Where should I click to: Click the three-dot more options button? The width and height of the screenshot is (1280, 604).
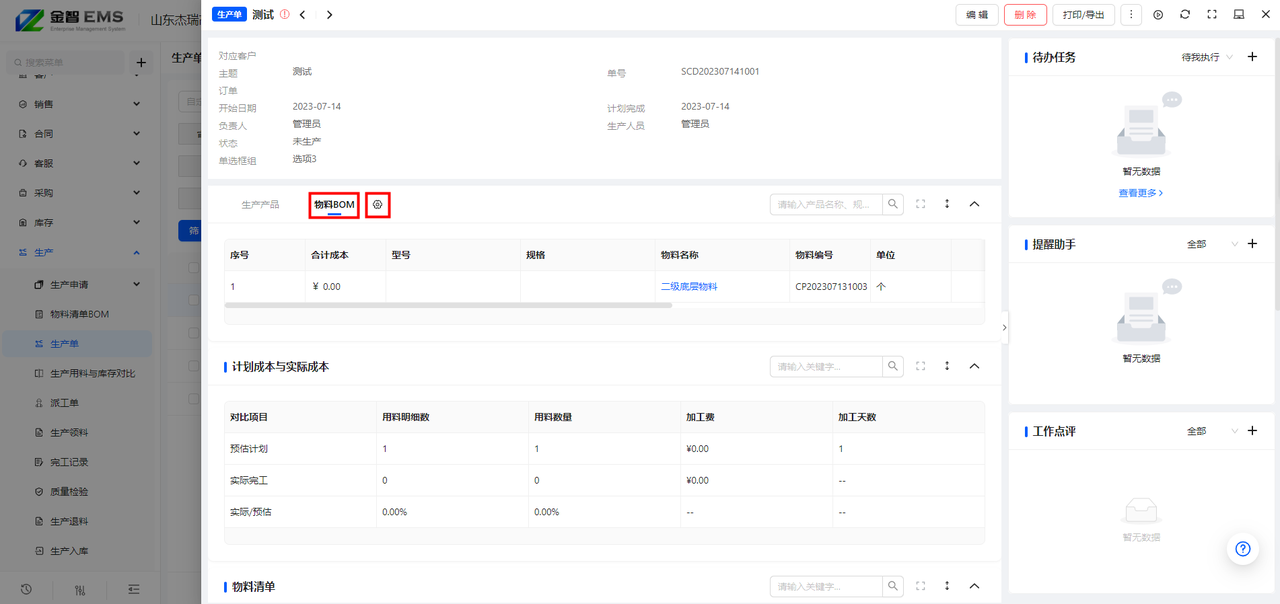point(1131,15)
